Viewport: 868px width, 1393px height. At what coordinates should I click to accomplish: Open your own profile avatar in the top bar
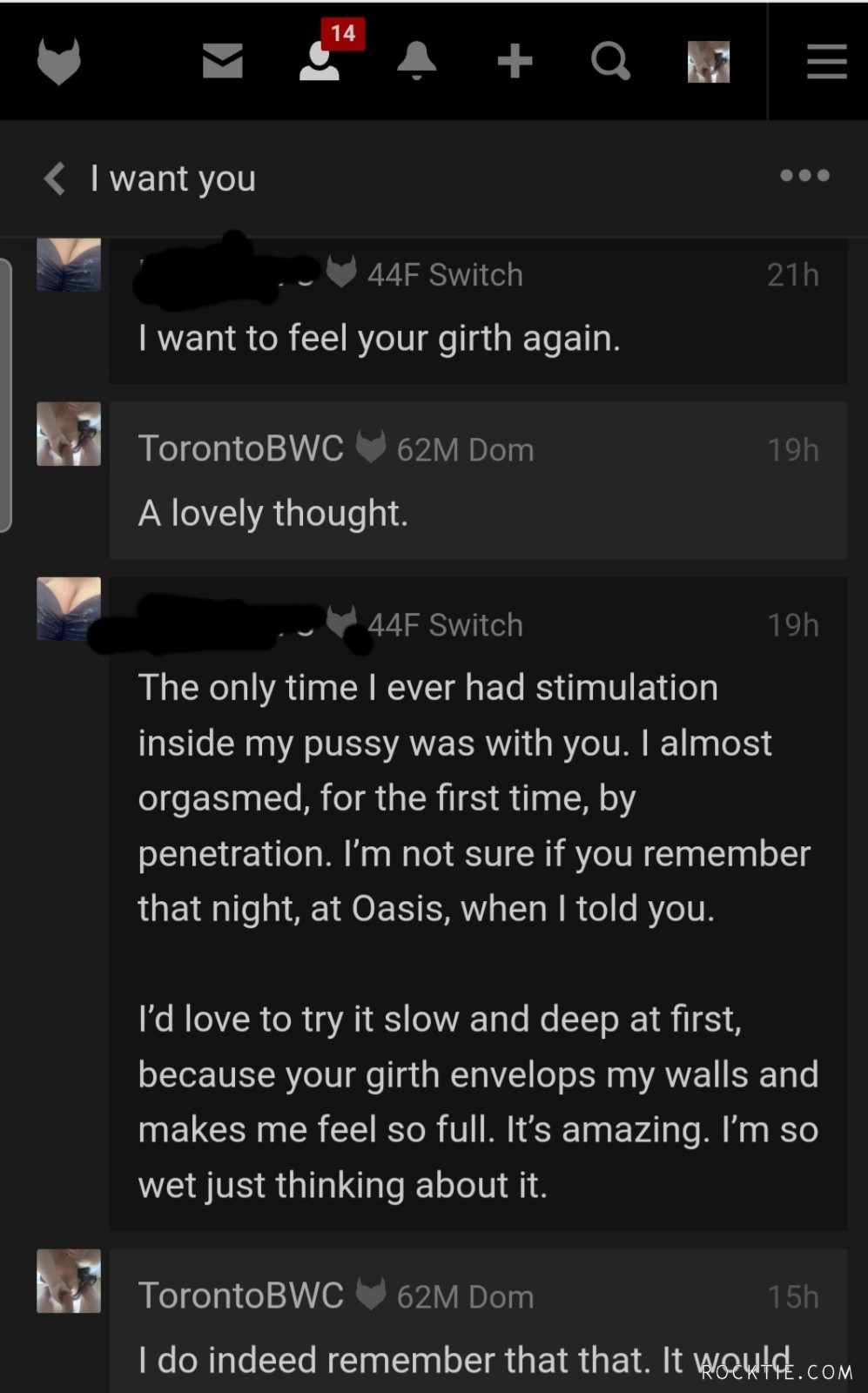point(708,61)
